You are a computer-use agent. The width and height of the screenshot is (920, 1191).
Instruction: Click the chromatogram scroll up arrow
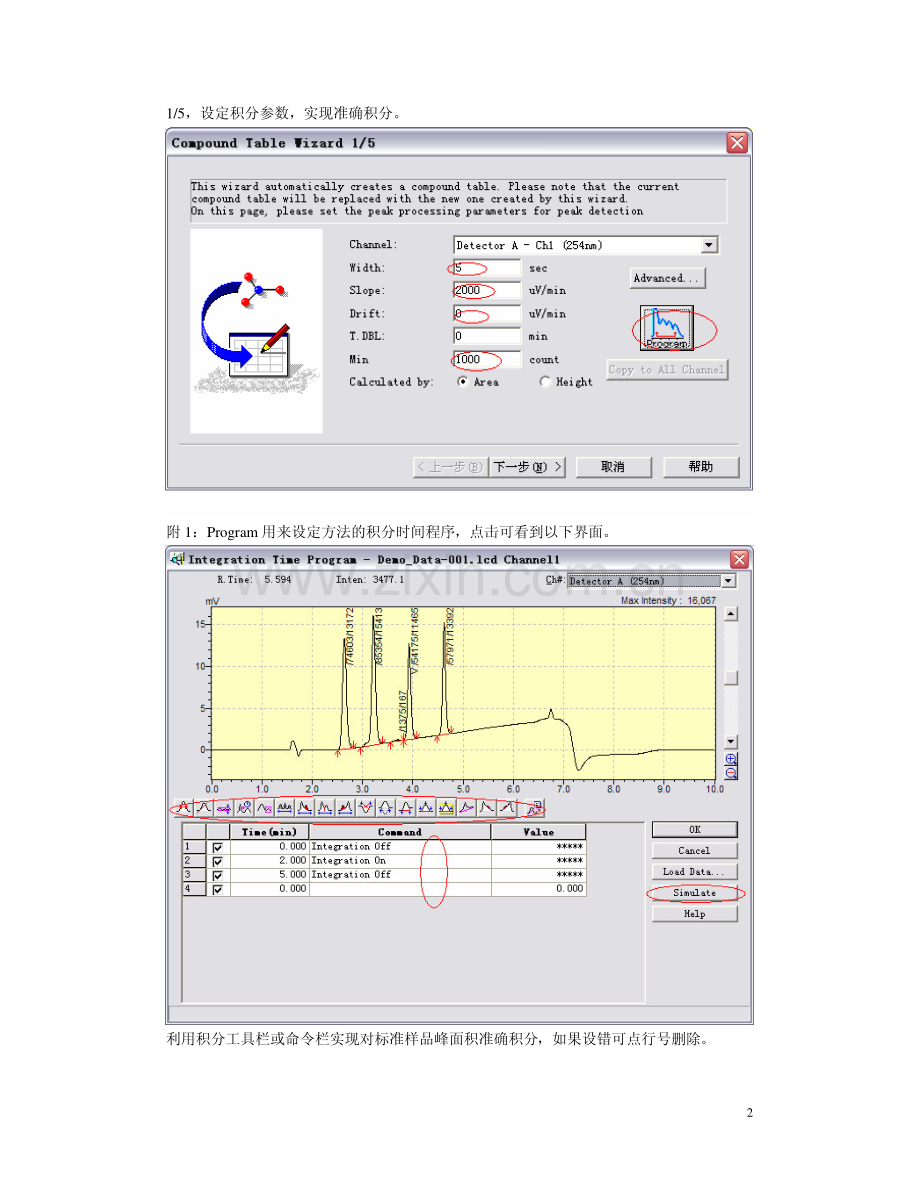[x=731, y=614]
